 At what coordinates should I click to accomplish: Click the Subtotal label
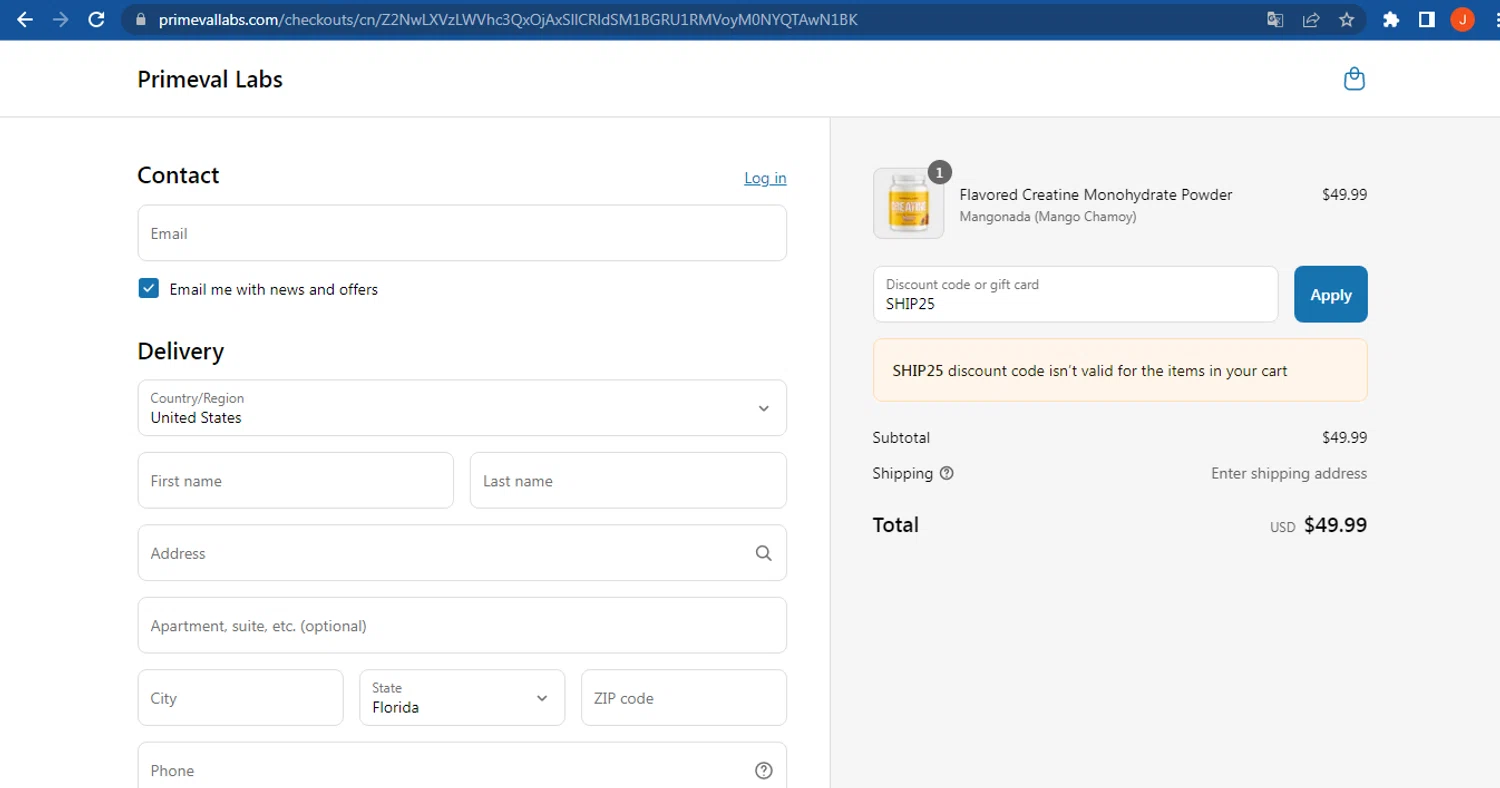click(x=901, y=437)
